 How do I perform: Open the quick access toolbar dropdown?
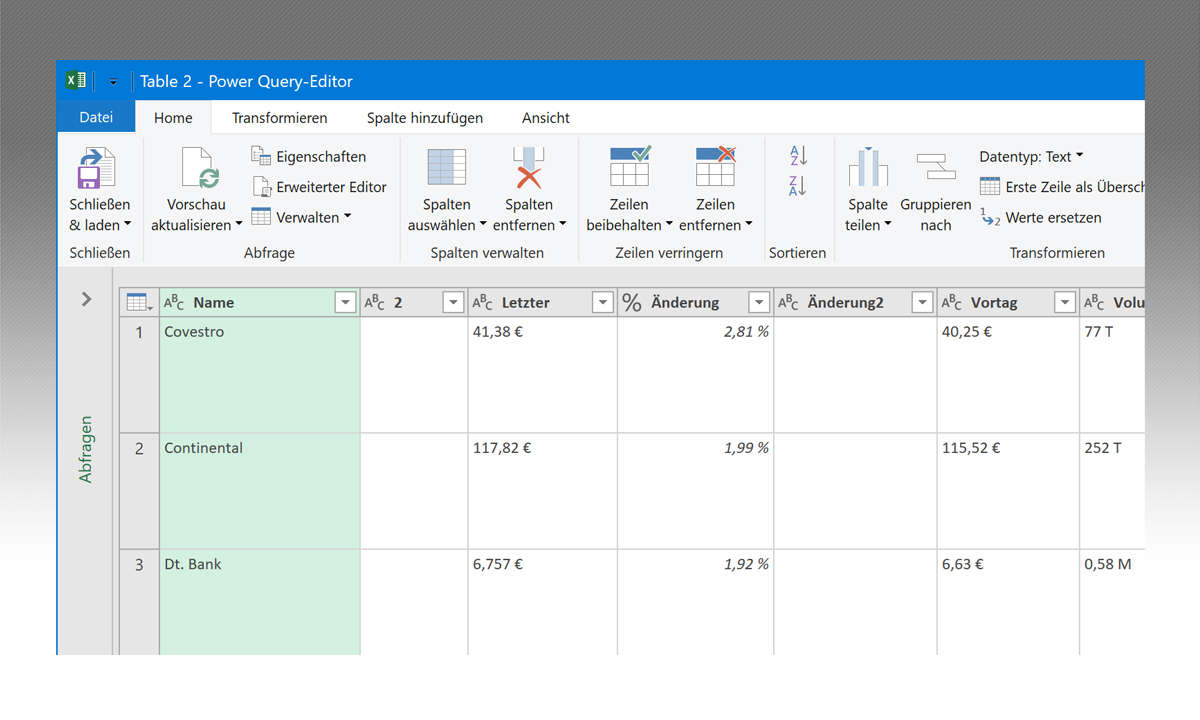point(113,82)
